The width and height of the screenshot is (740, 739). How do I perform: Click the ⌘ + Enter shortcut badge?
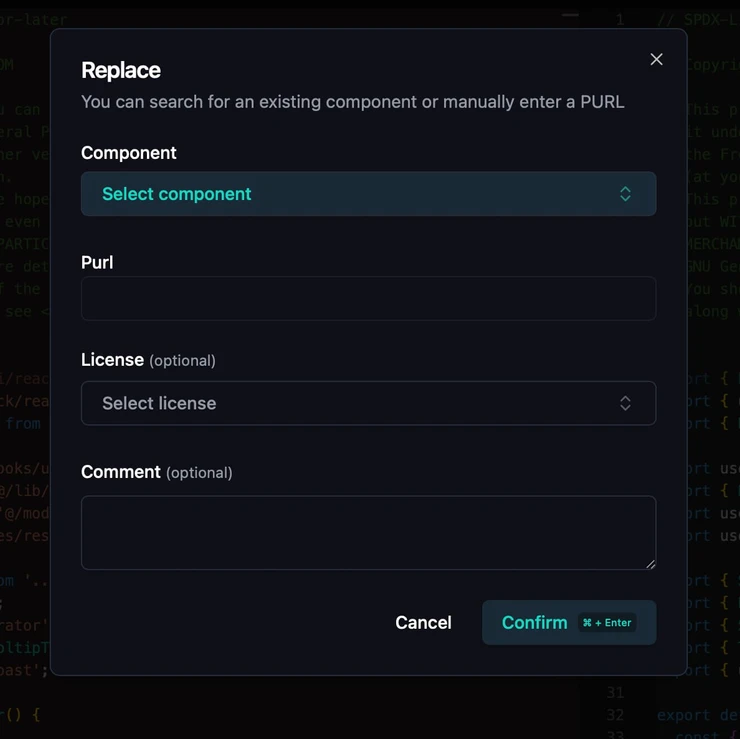point(608,623)
